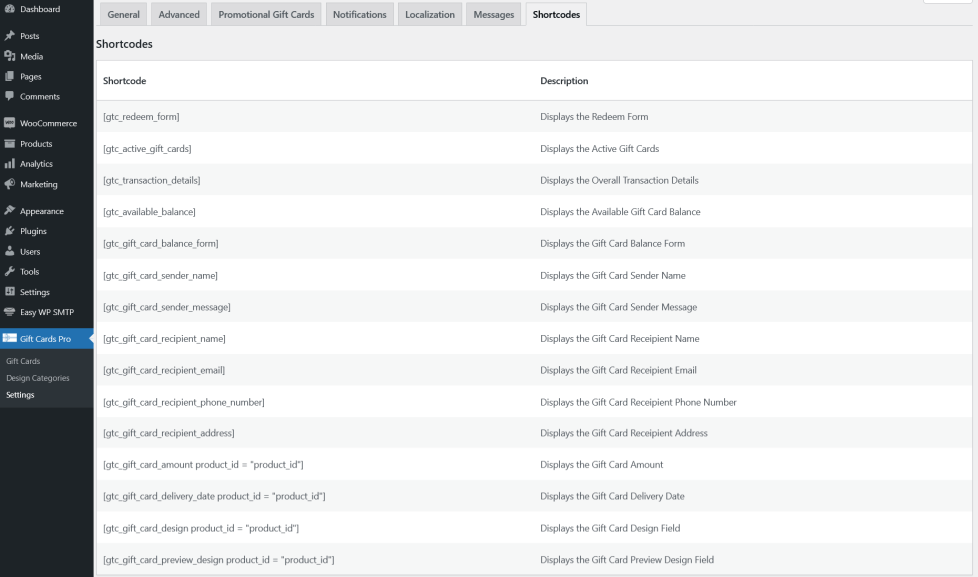978x577 pixels.
Task: Select the gtc_gift_card_amount product_id shortcode
Action: click(x=203, y=465)
